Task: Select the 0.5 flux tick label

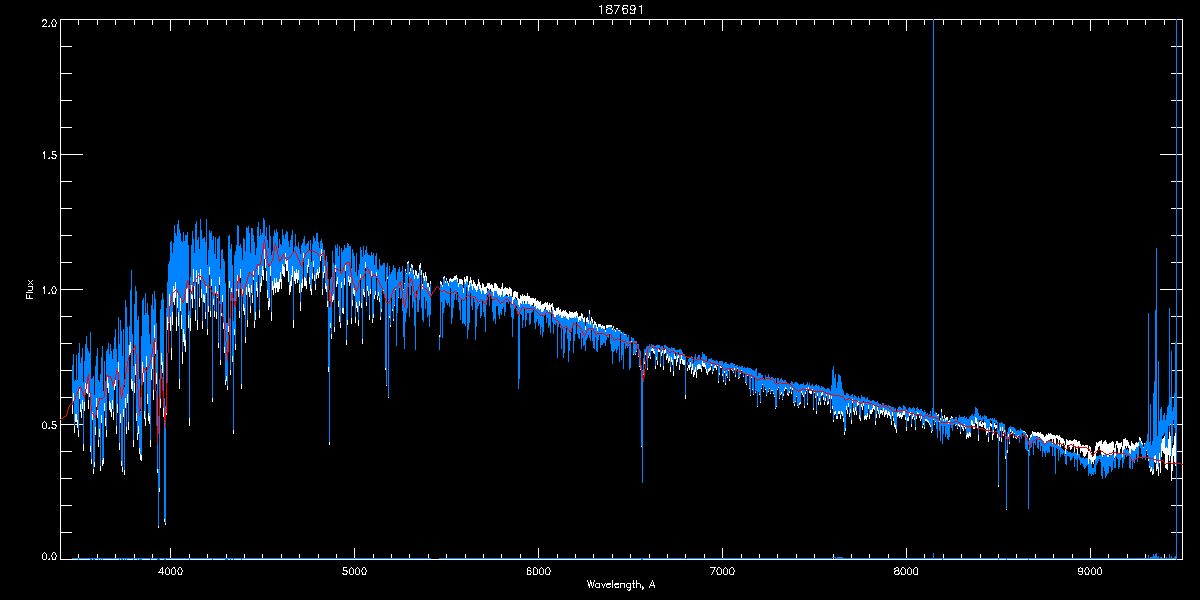Action: click(x=46, y=424)
